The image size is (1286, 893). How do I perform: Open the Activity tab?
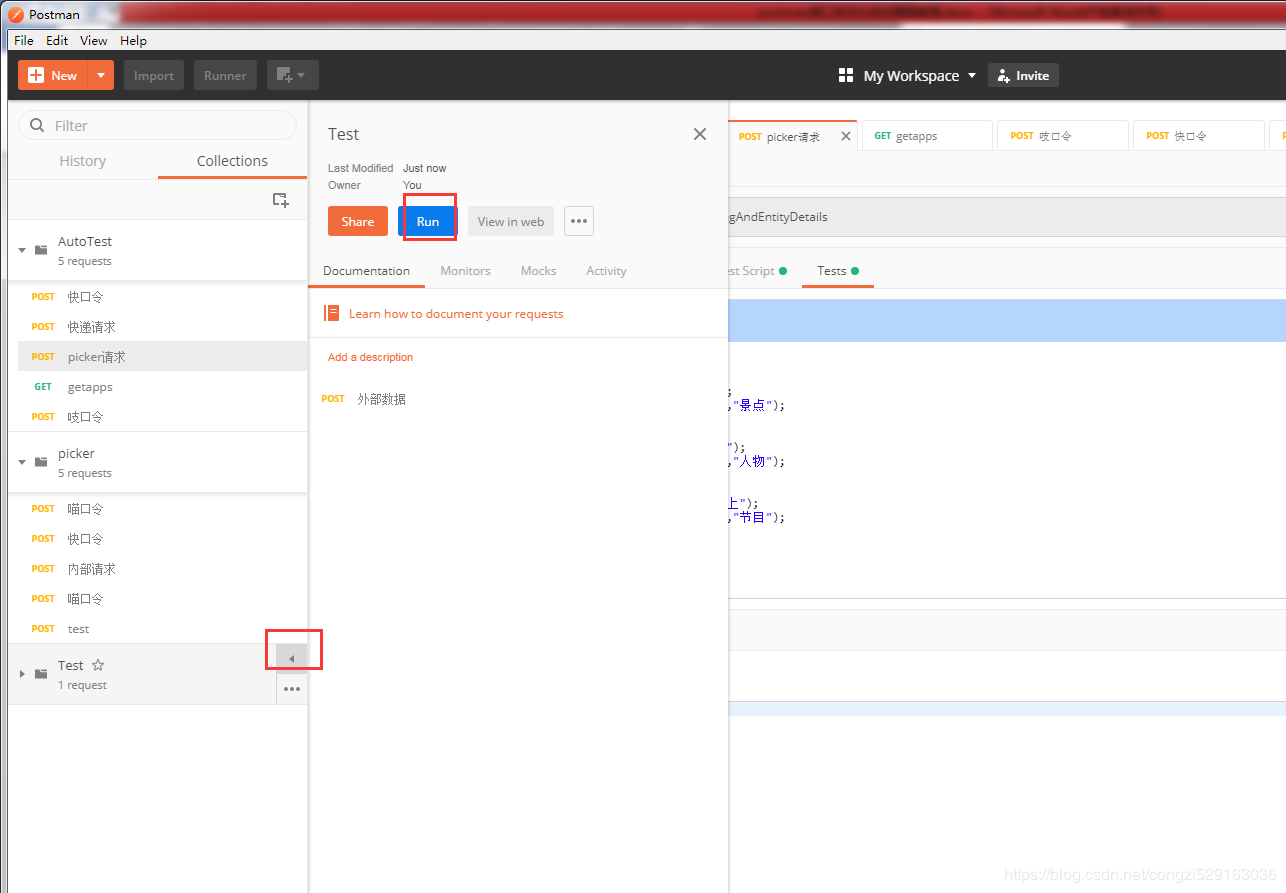coord(606,271)
